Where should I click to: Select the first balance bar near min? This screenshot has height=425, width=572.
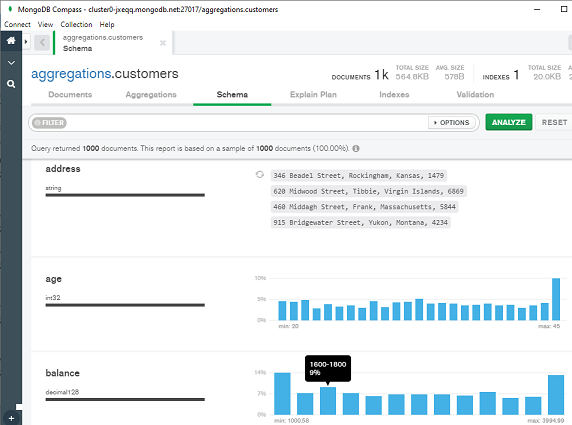tap(282, 394)
